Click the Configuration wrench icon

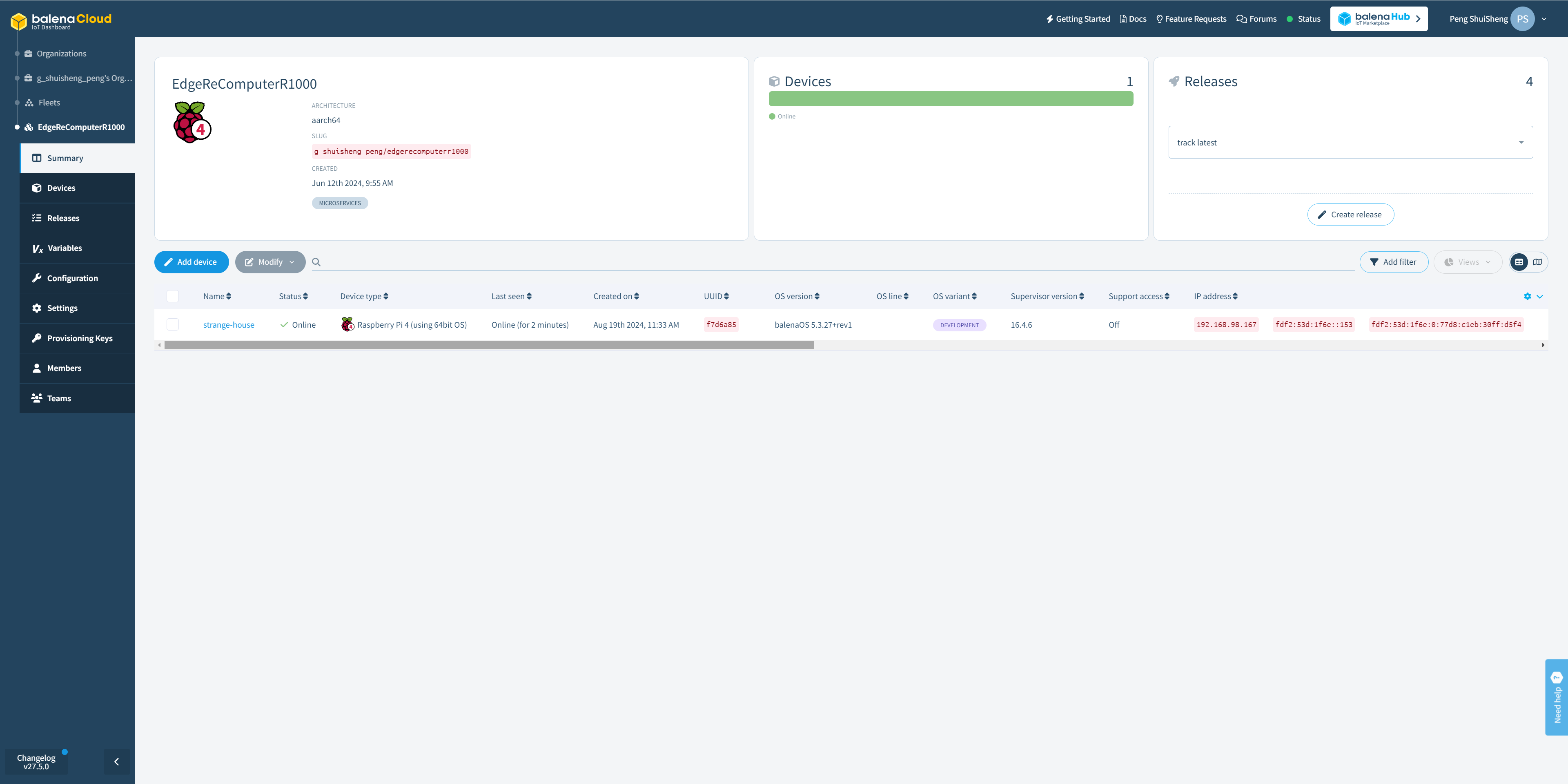point(36,278)
